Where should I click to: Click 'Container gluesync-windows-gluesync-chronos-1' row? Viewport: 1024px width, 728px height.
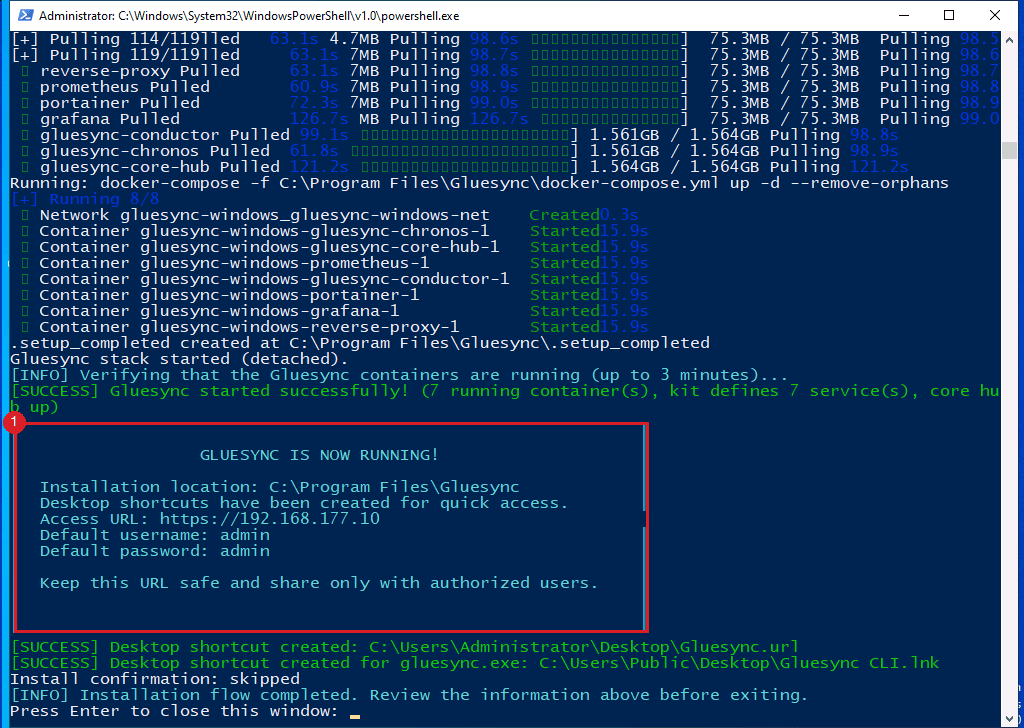coord(334,230)
